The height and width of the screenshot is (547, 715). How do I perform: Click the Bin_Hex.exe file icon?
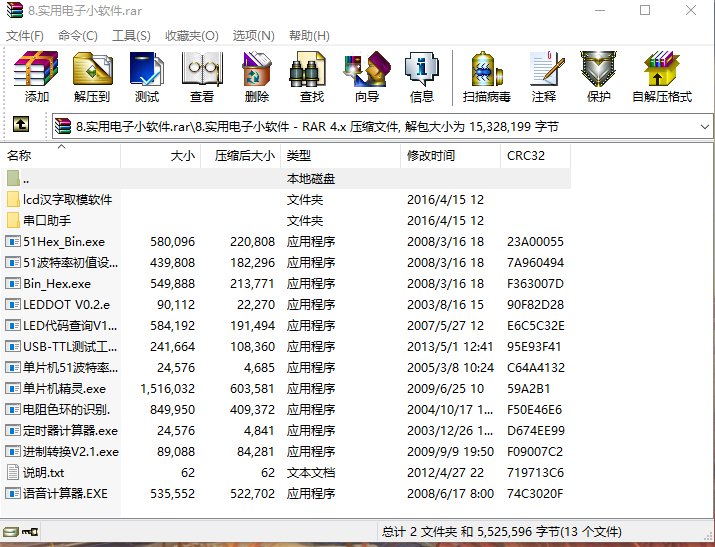coord(13,283)
